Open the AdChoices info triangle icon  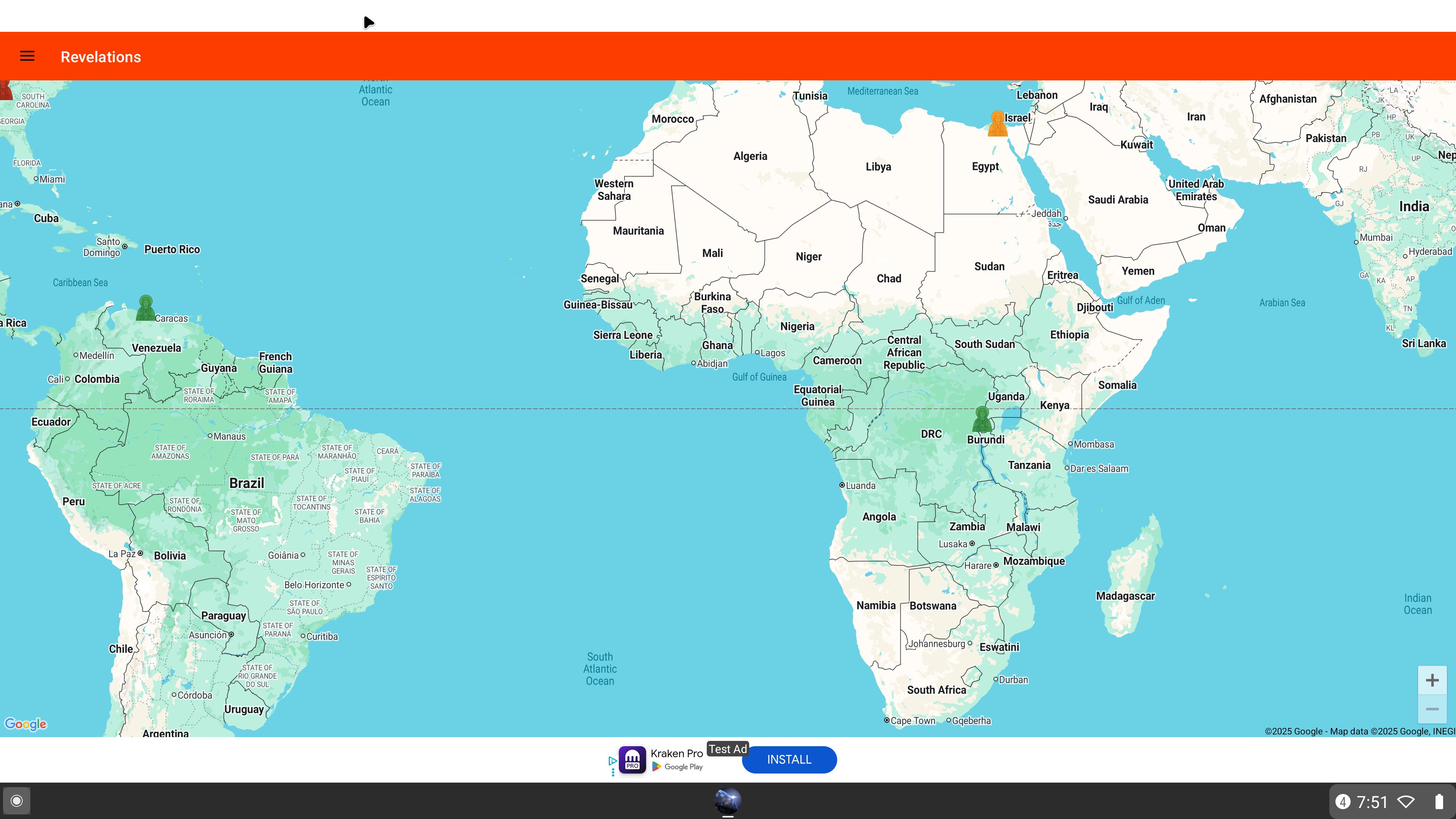pos(612,761)
